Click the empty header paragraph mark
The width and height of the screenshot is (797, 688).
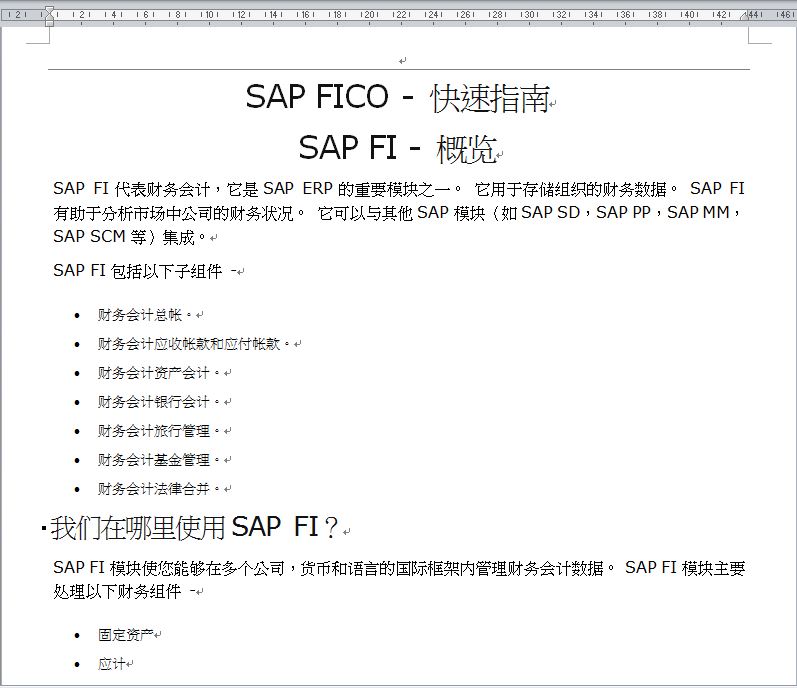coord(403,61)
